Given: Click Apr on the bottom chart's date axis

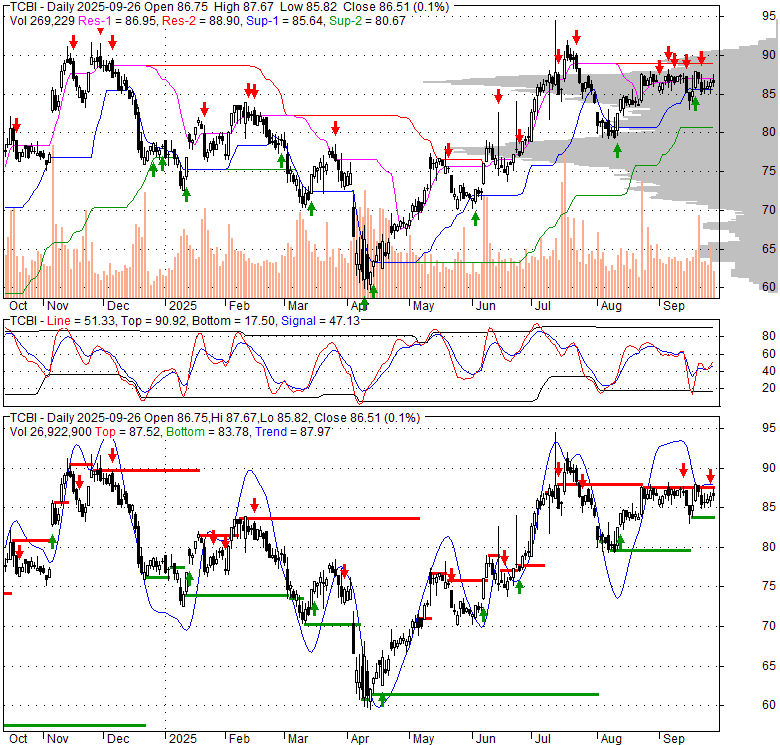Looking at the screenshot, I should (360, 739).
